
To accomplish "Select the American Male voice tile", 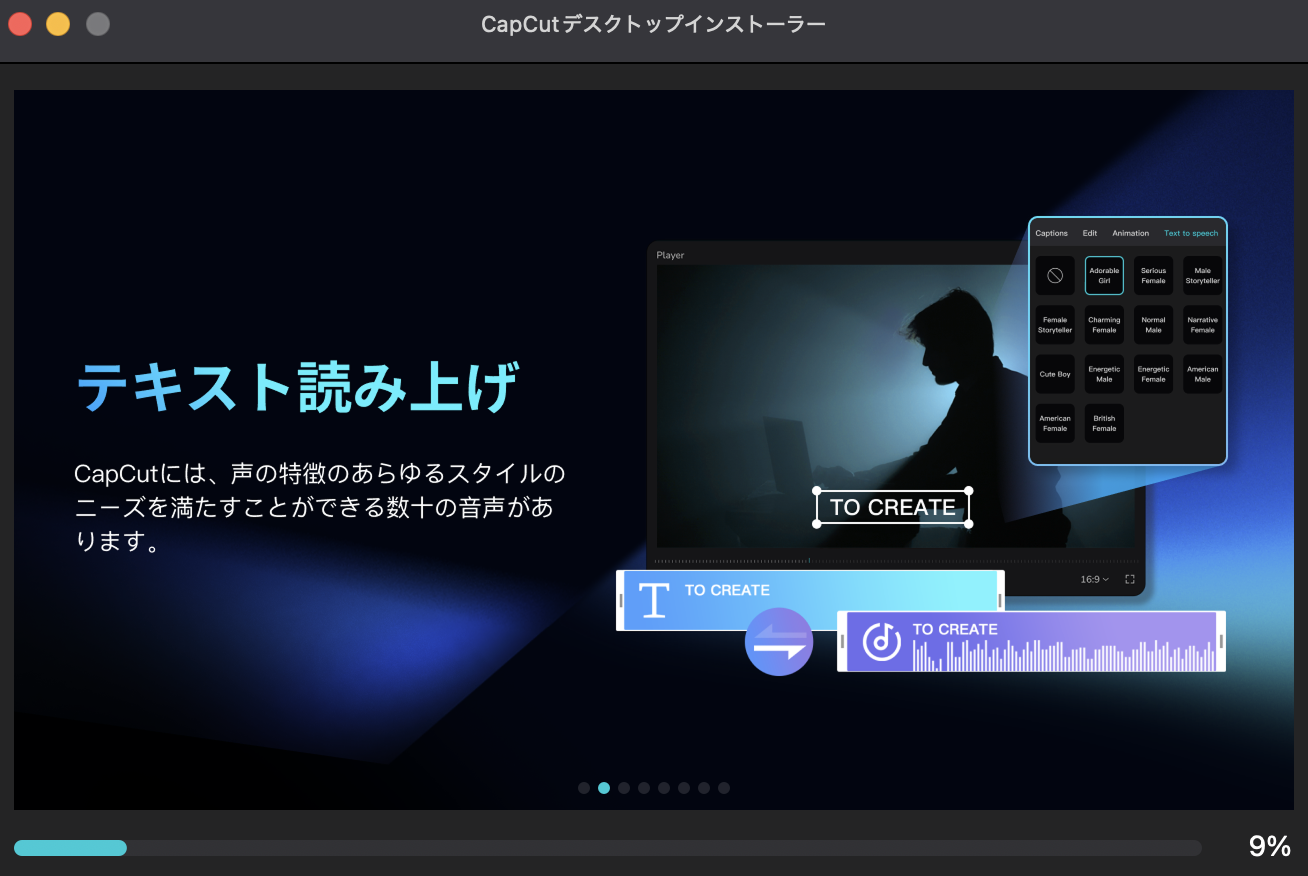I will coord(1203,374).
